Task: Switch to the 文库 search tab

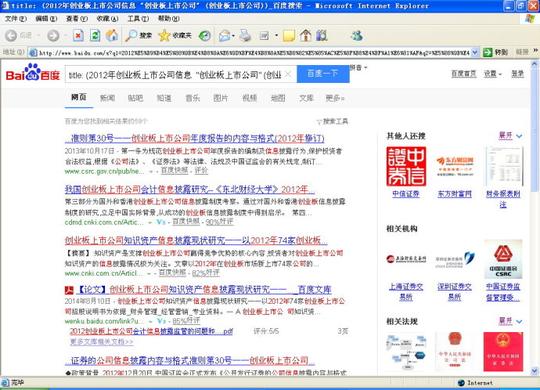Action: [306, 98]
